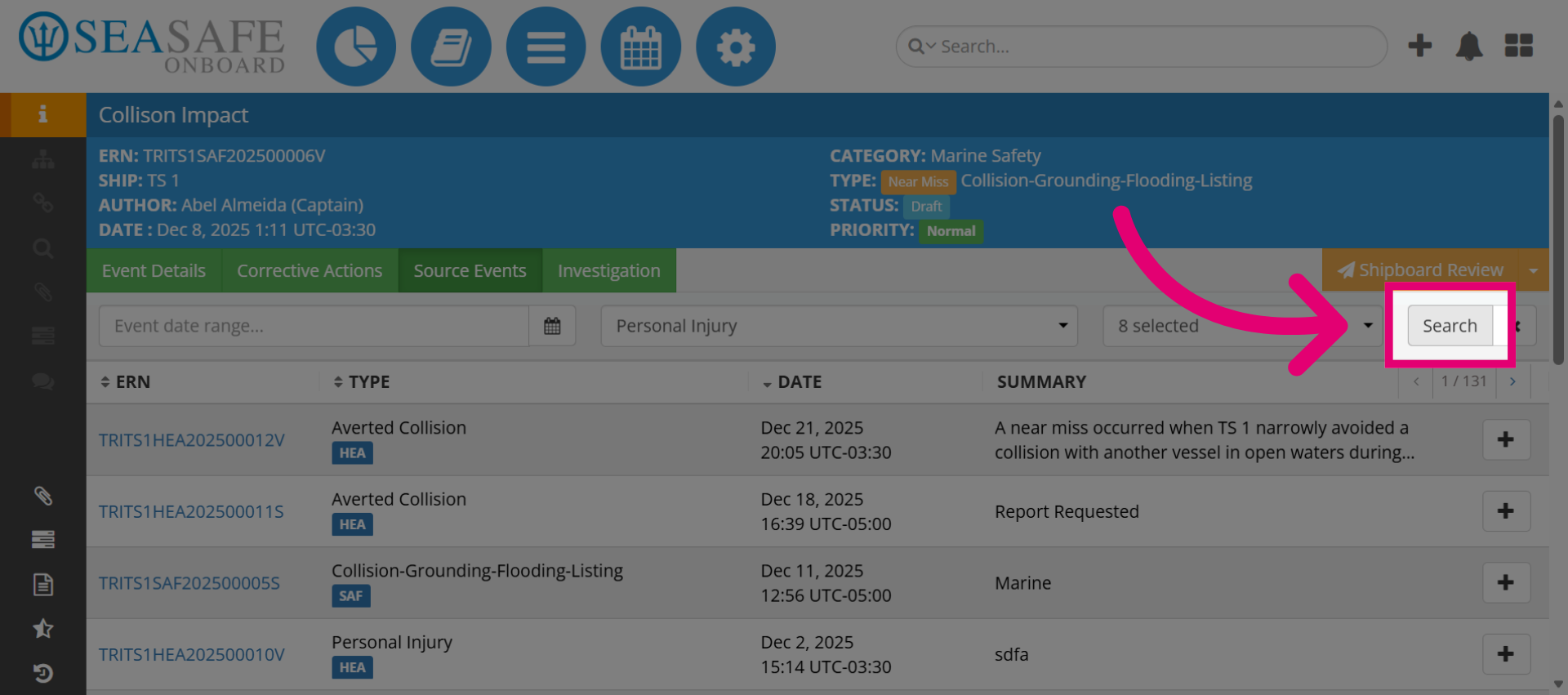Click the SAF tag under Collision-Grounding-Flooding-Listing

coord(351,596)
